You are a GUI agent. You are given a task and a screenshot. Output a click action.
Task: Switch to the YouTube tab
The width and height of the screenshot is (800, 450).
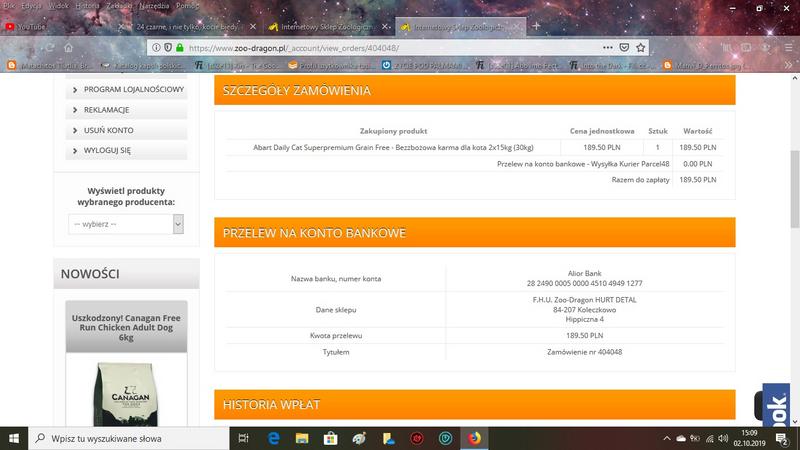click(65, 26)
